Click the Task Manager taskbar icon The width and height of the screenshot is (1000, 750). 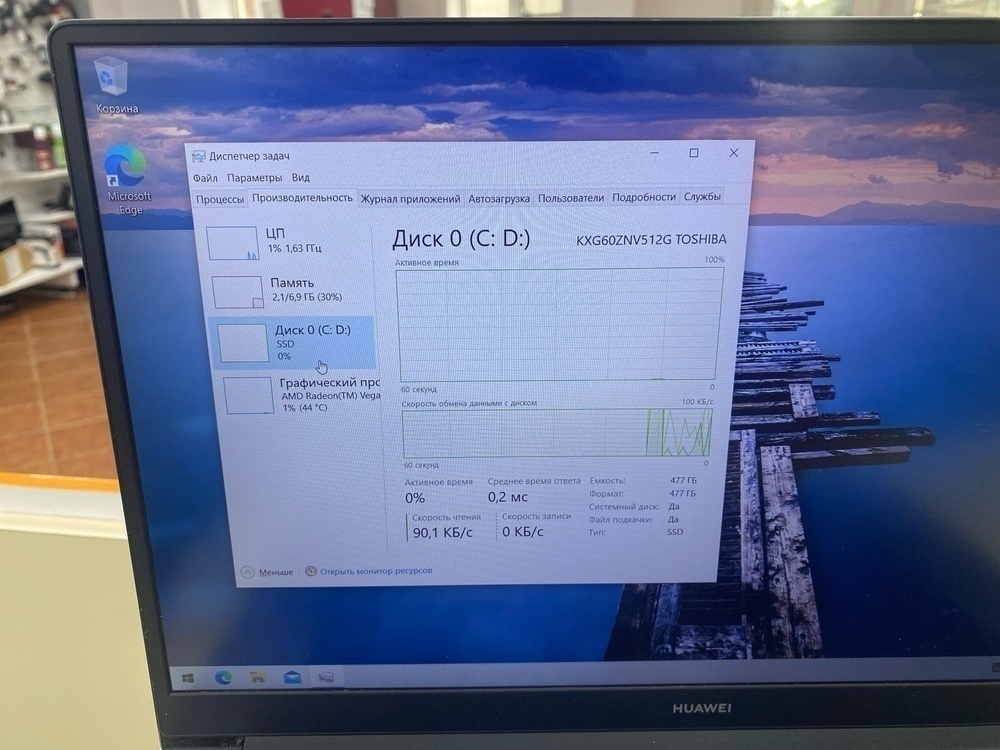point(326,676)
